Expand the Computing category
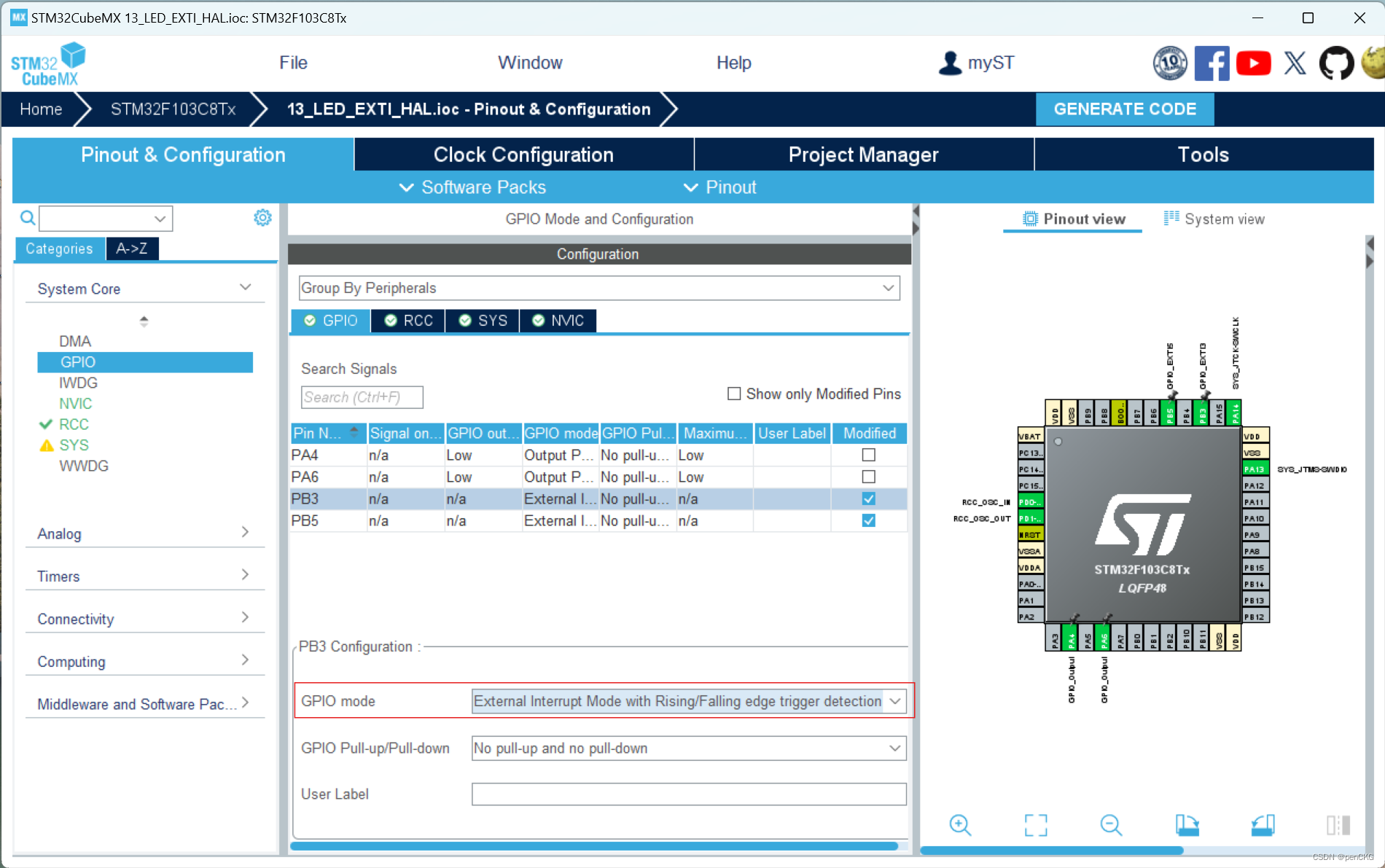The width and height of the screenshot is (1385, 868). (245, 660)
